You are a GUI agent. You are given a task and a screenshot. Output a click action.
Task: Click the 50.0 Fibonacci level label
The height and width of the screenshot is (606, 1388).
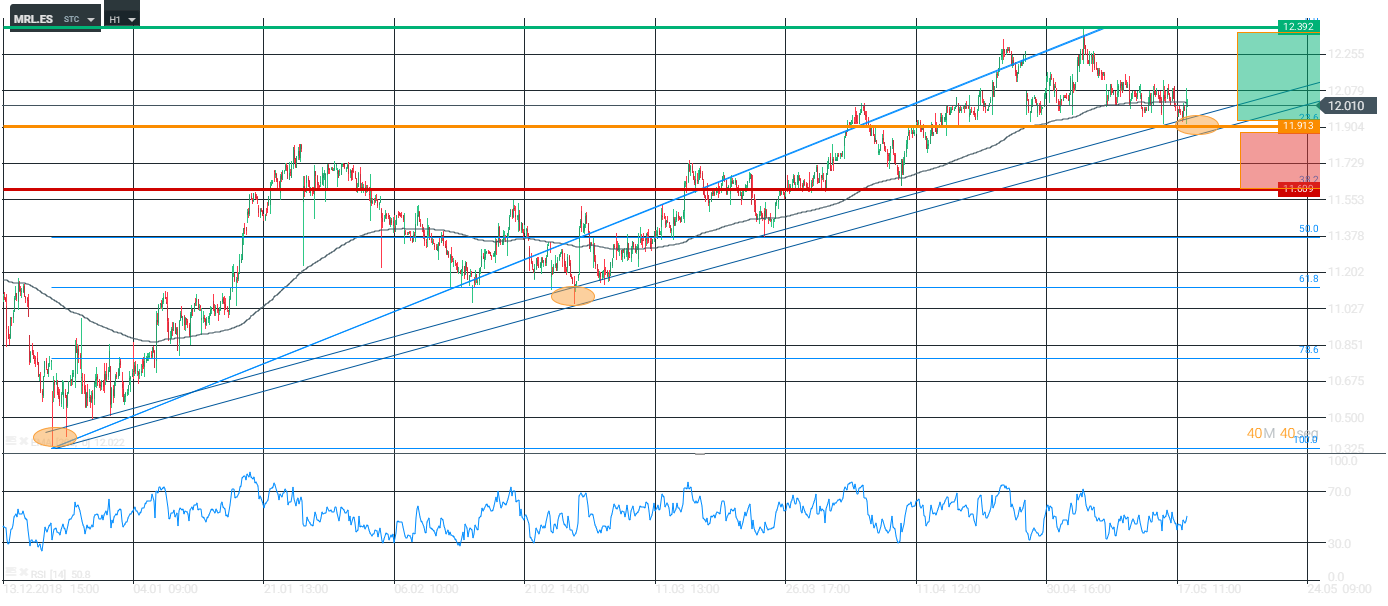pyautogui.click(x=1308, y=229)
